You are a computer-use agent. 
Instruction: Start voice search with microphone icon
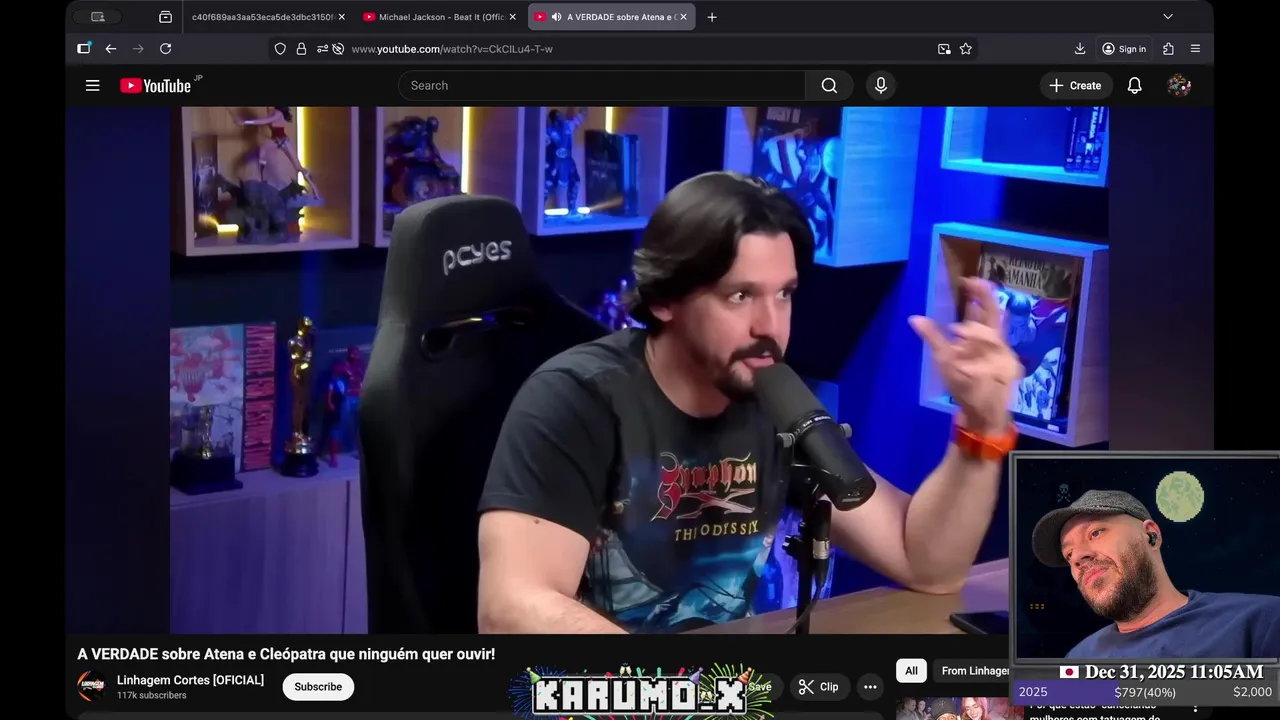pyautogui.click(x=881, y=86)
